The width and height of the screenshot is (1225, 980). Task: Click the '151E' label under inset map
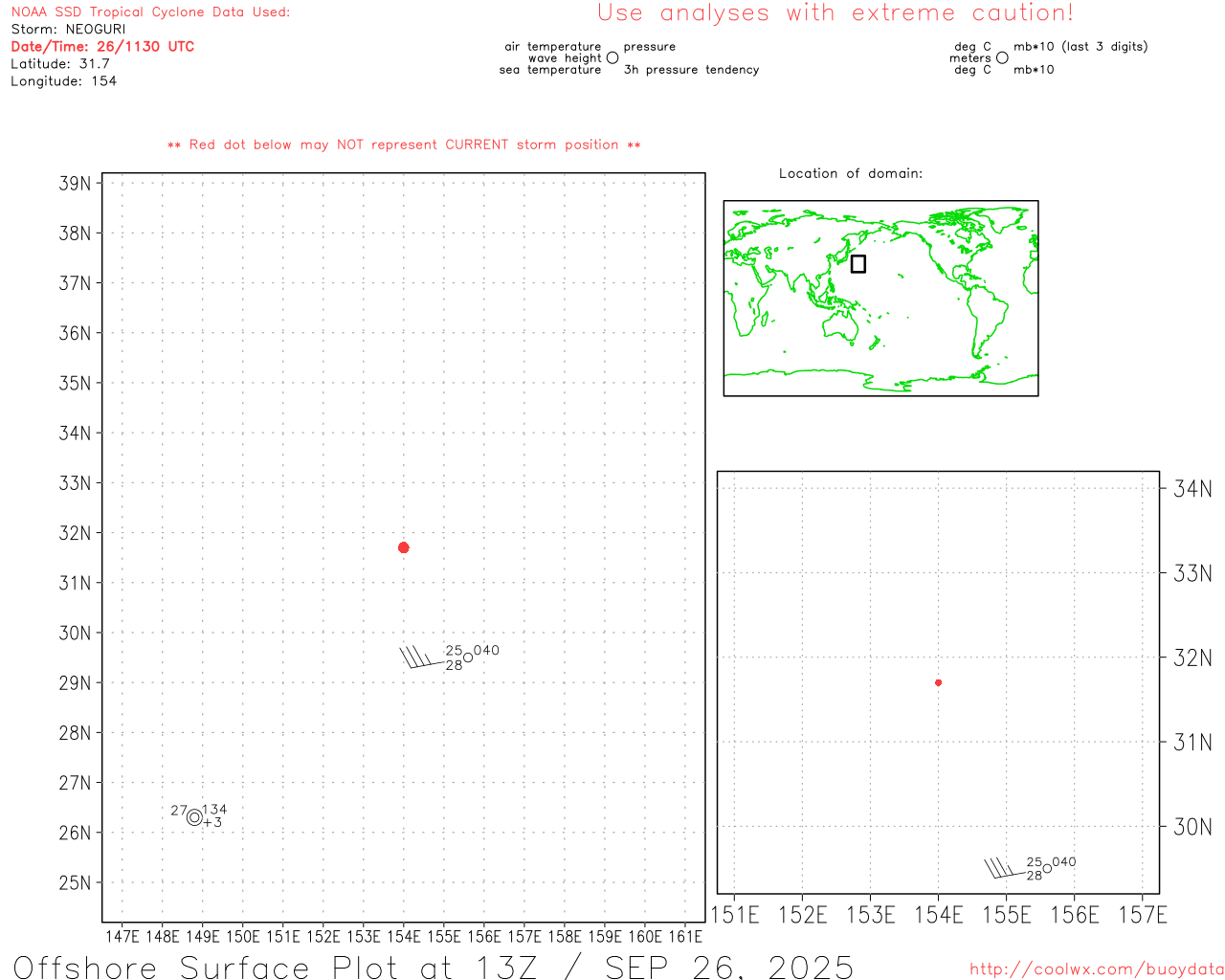pyautogui.click(x=735, y=915)
